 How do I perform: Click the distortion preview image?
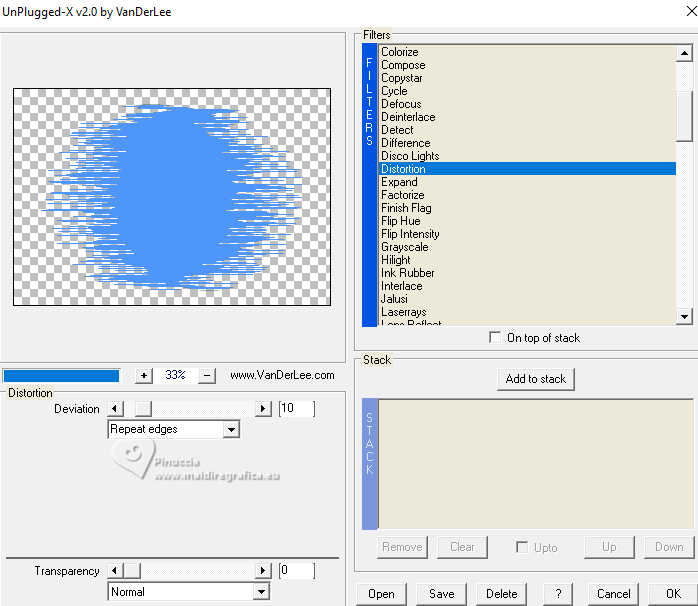(172, 197)
